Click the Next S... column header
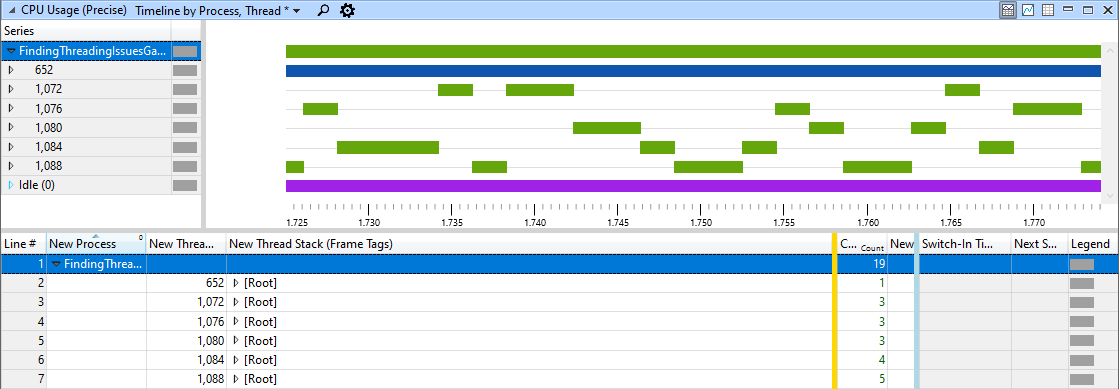Image resolution: width=1120 pixels, height=389 pixels. point(1039,244)
